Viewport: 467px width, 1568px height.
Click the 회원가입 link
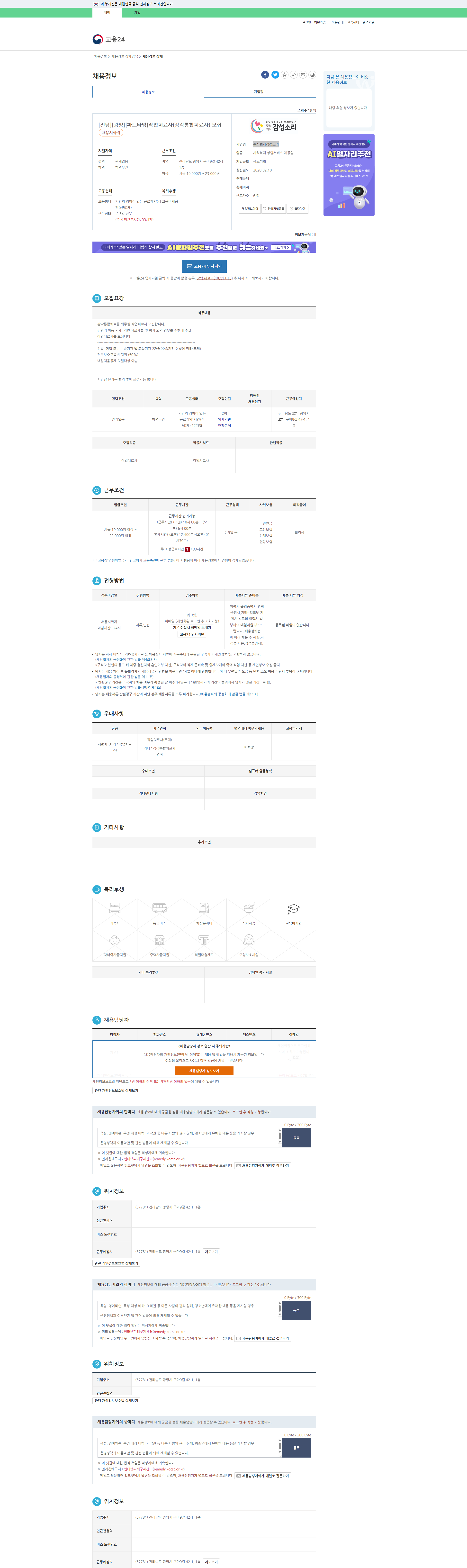[x=320, y=23]
